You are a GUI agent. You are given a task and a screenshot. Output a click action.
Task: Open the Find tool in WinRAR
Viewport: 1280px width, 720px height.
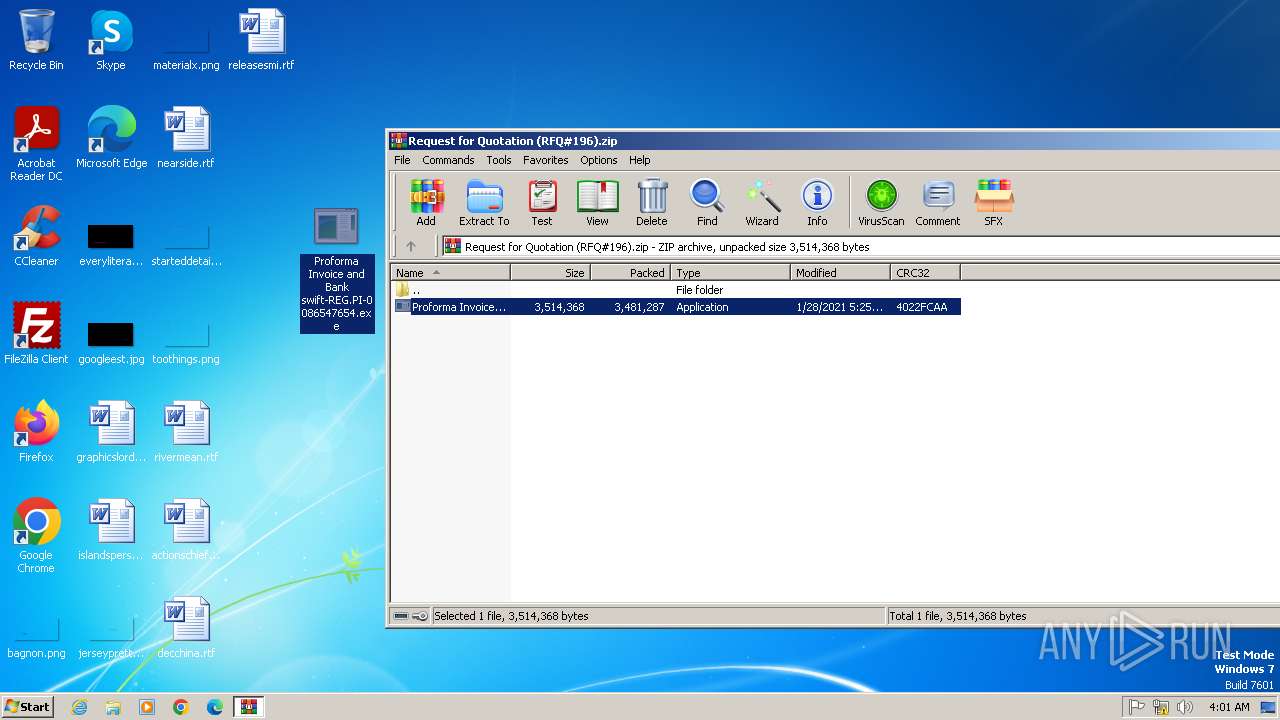pyautogui.click(x=707, y=203)
